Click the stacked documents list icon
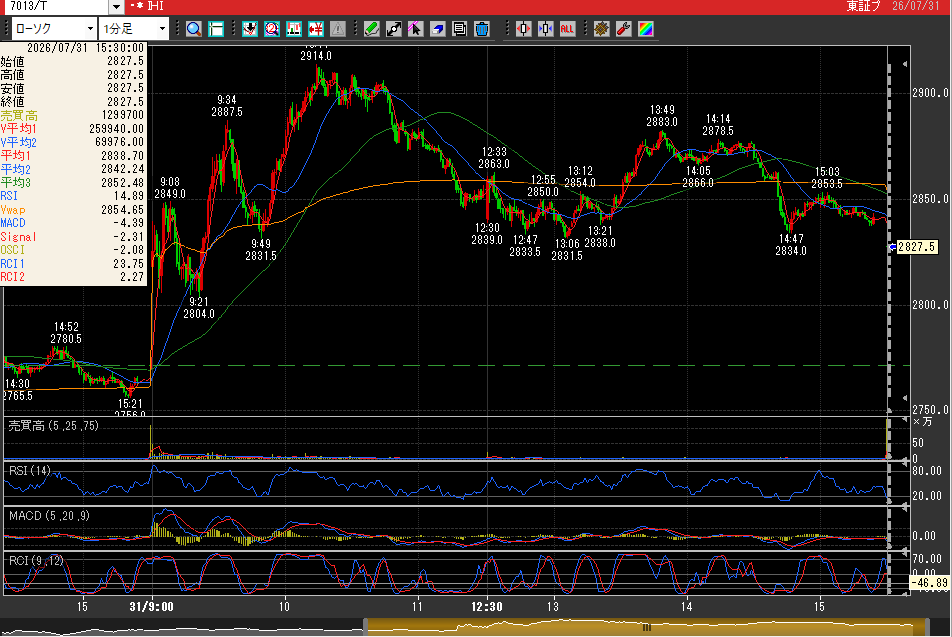Image resolution: width=952 pixels, height=637 pixels. 460,29
